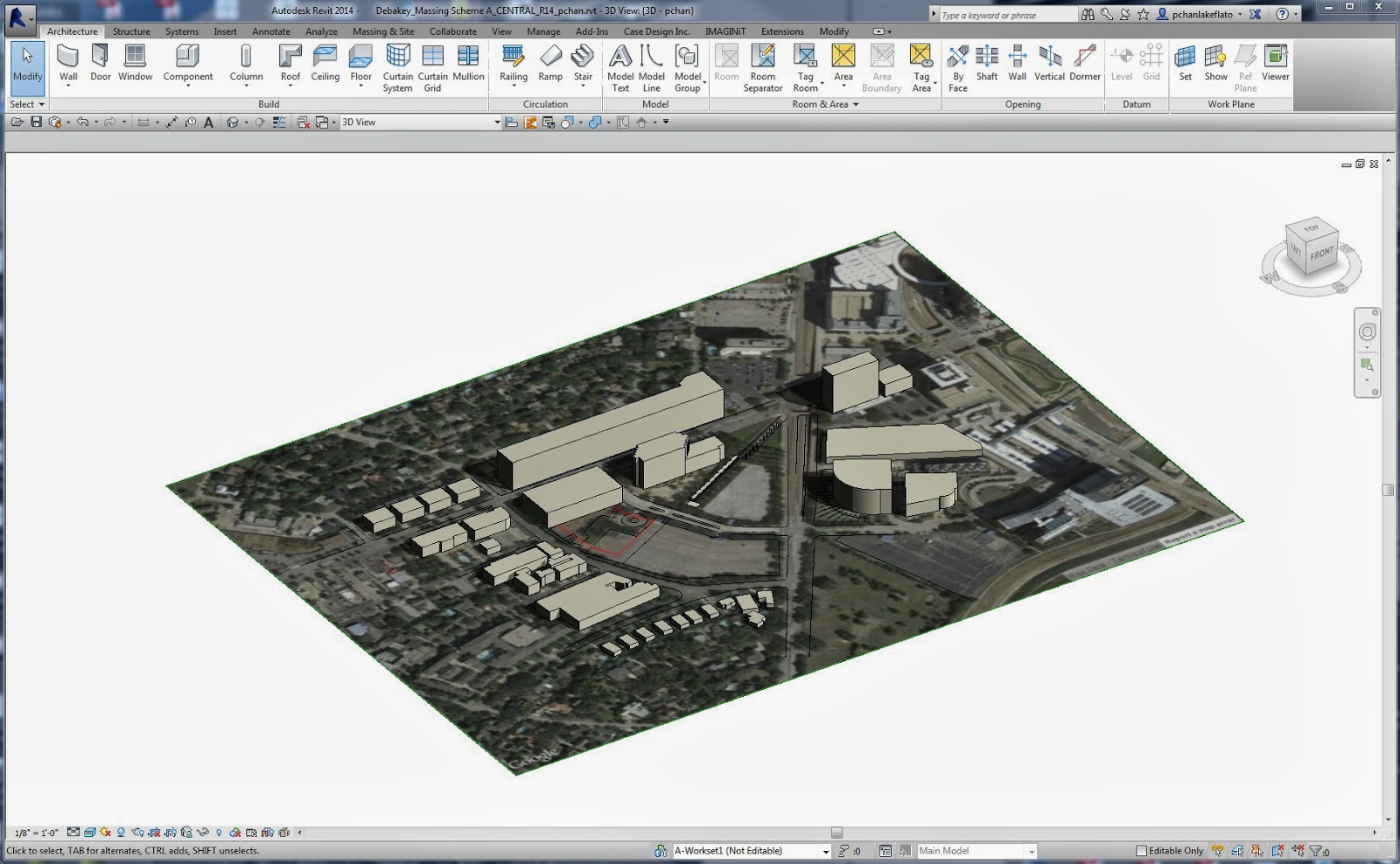Select the Railing tool
This screenshot has height=864, width=1400.
coord(514,61)
